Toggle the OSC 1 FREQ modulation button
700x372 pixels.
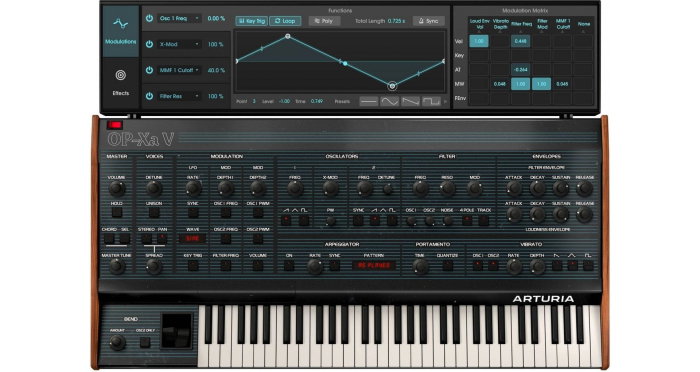coord(225,213)
